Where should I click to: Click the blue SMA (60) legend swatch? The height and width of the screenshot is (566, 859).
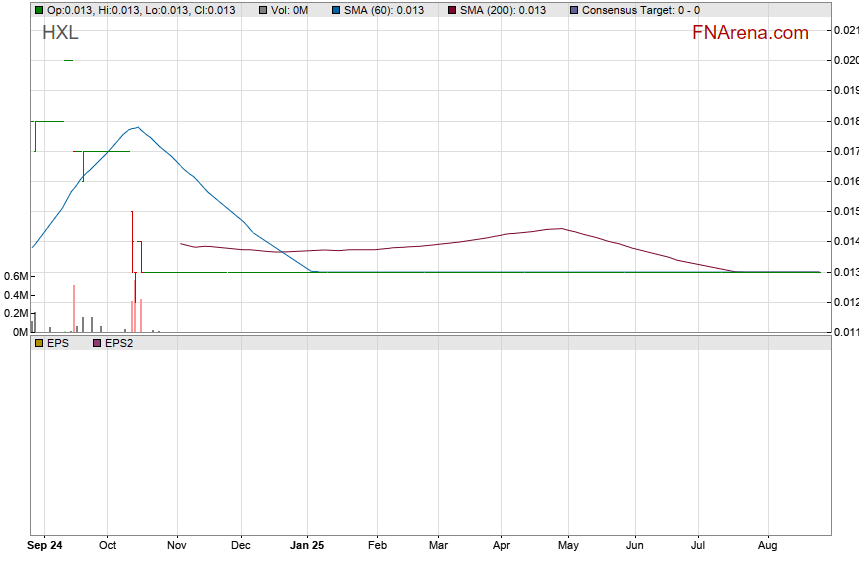pyautogui.click(x=334, y=10)
